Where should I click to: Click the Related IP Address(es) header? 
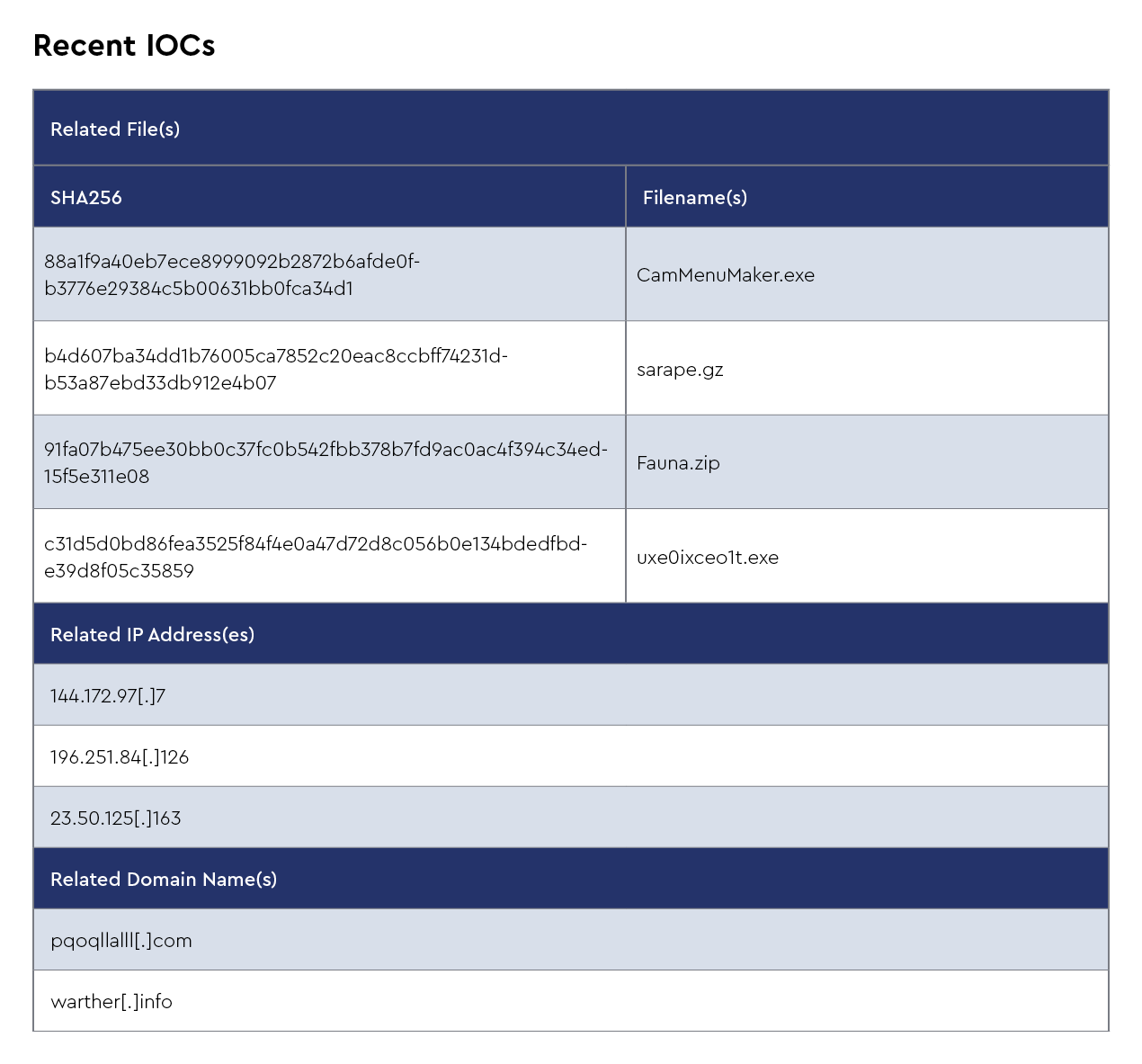click(x=152, y=635)
